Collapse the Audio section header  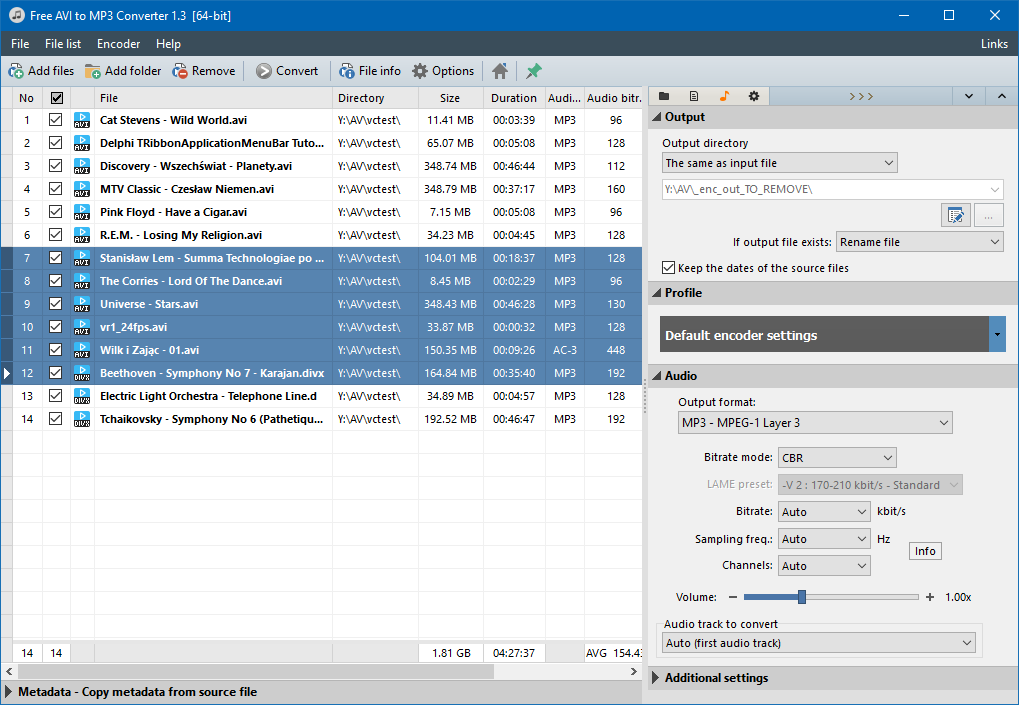coord(833,376)
